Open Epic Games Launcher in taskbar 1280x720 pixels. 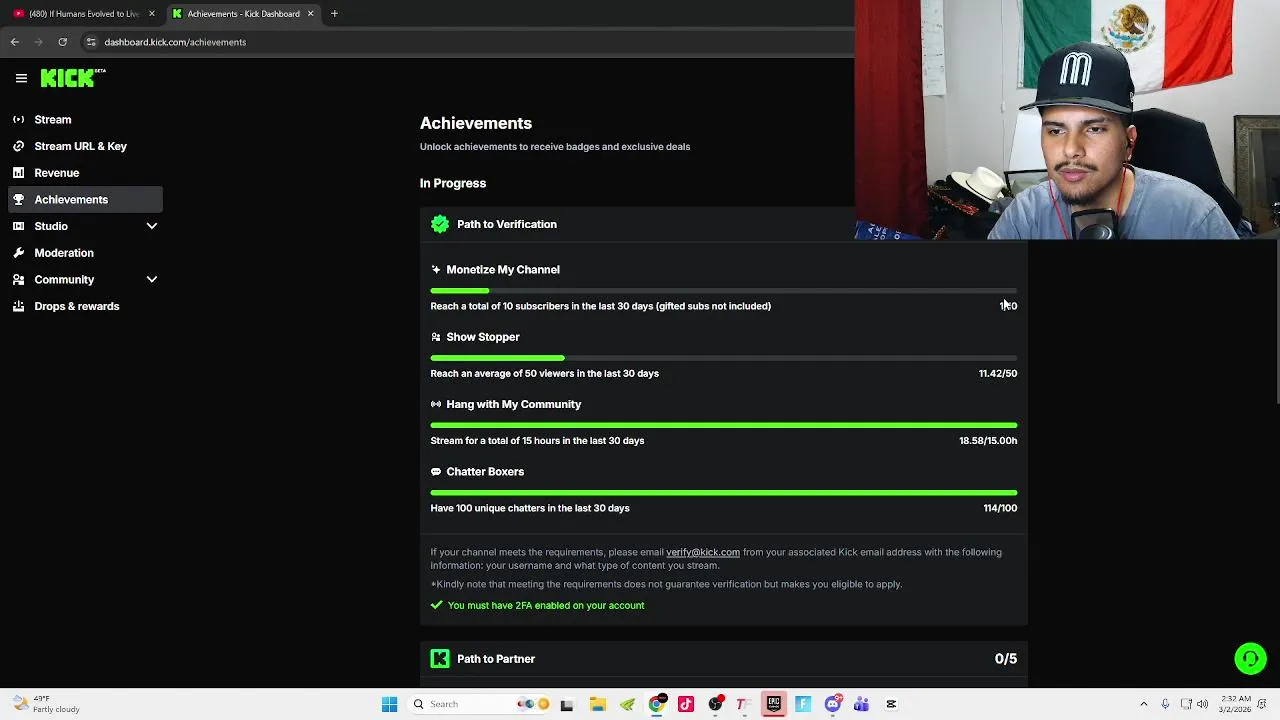[x=774, y=704]
